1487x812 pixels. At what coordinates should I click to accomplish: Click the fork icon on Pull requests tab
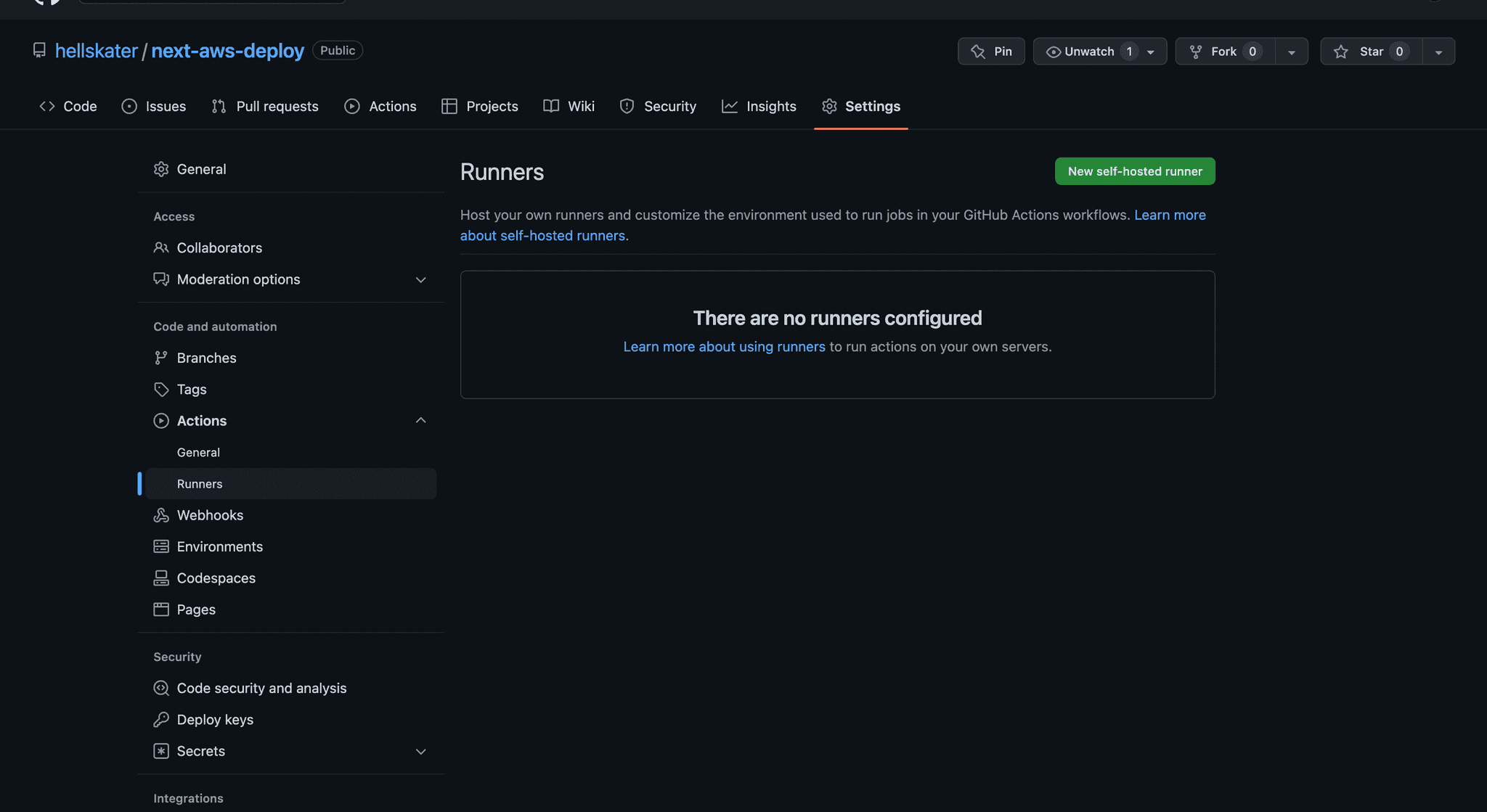point(219,106)
